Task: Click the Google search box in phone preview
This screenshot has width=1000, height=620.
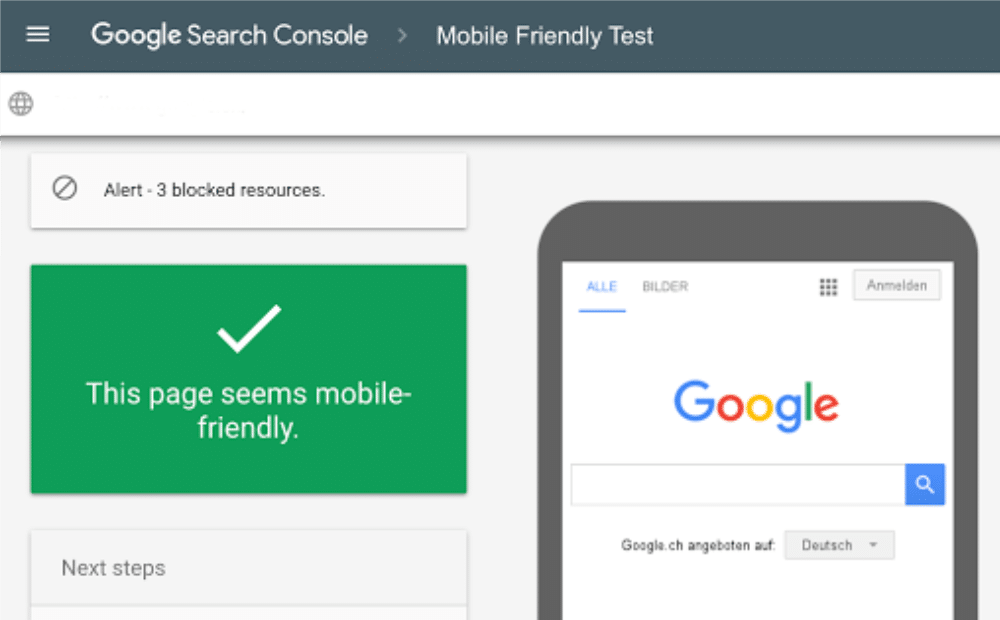Action: click(737, 484)
